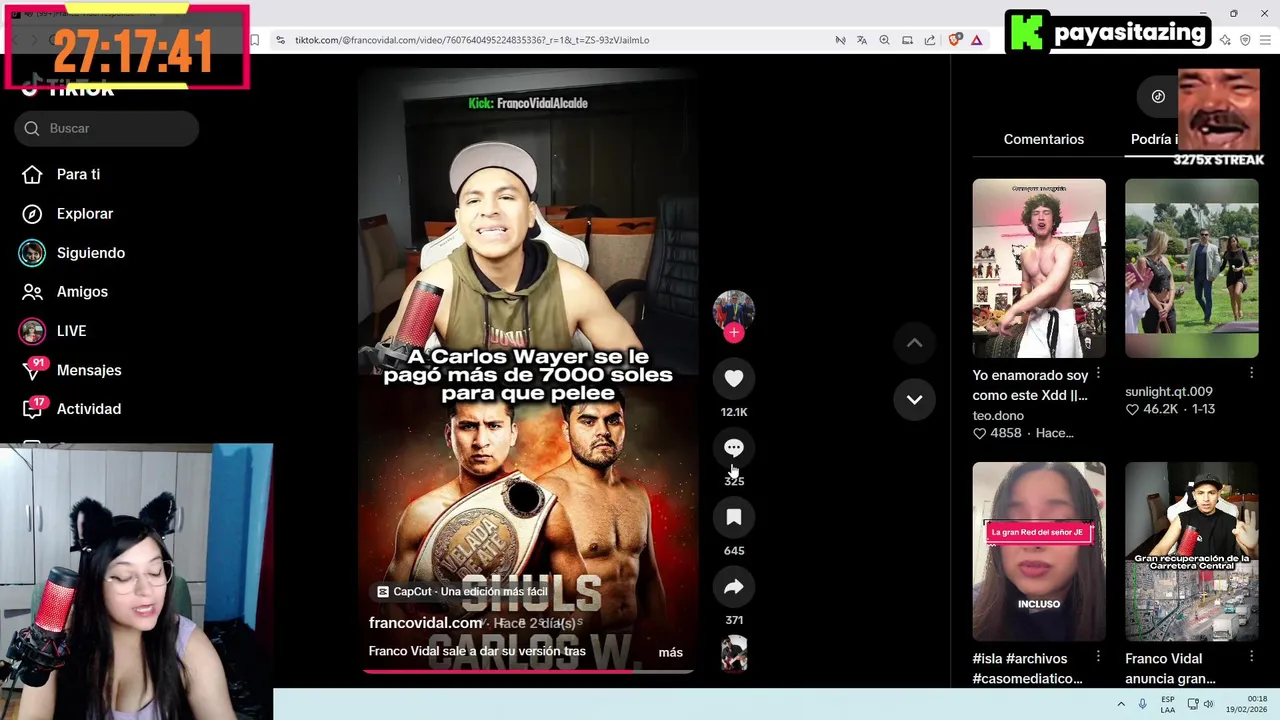Click the Buscar search field
This screenshot has width=1280, height=720.
[107, 128]
